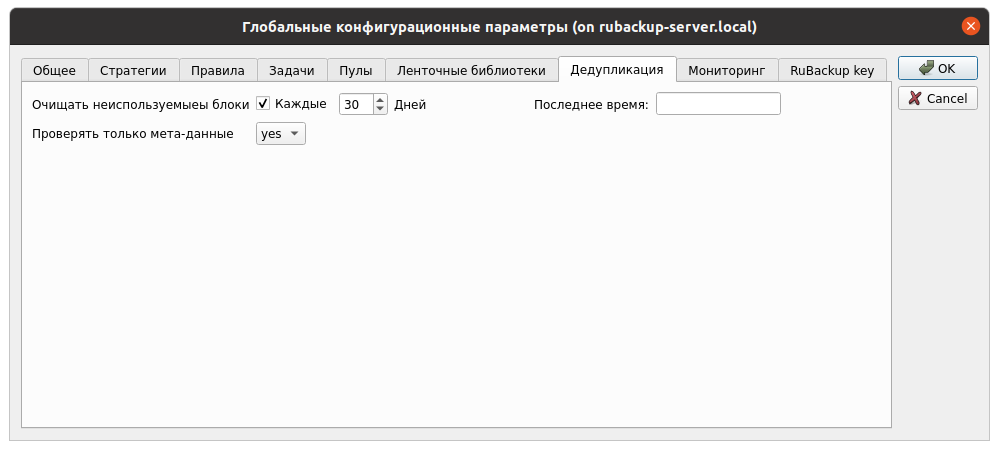Screen dimensions: 999x450
Task: Go to the Правила tab
Action: click(219, 70)
